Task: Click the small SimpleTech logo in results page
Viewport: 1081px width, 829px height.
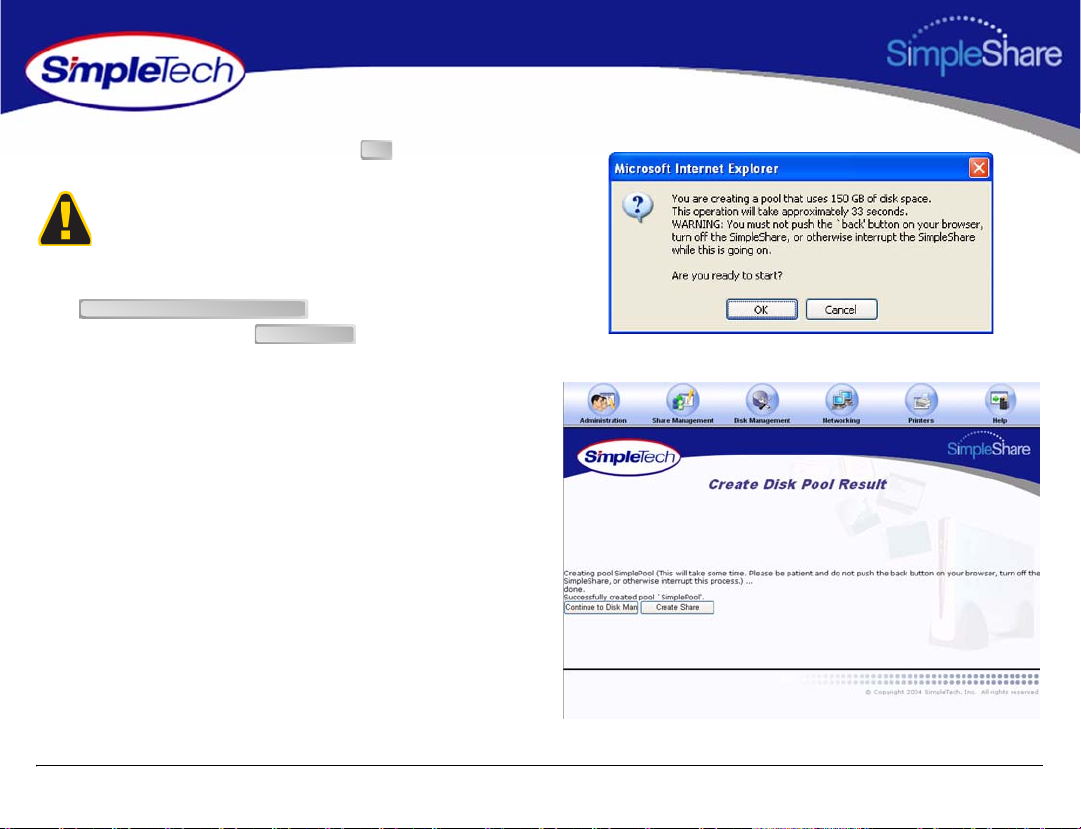Action: tap(629, 457)
